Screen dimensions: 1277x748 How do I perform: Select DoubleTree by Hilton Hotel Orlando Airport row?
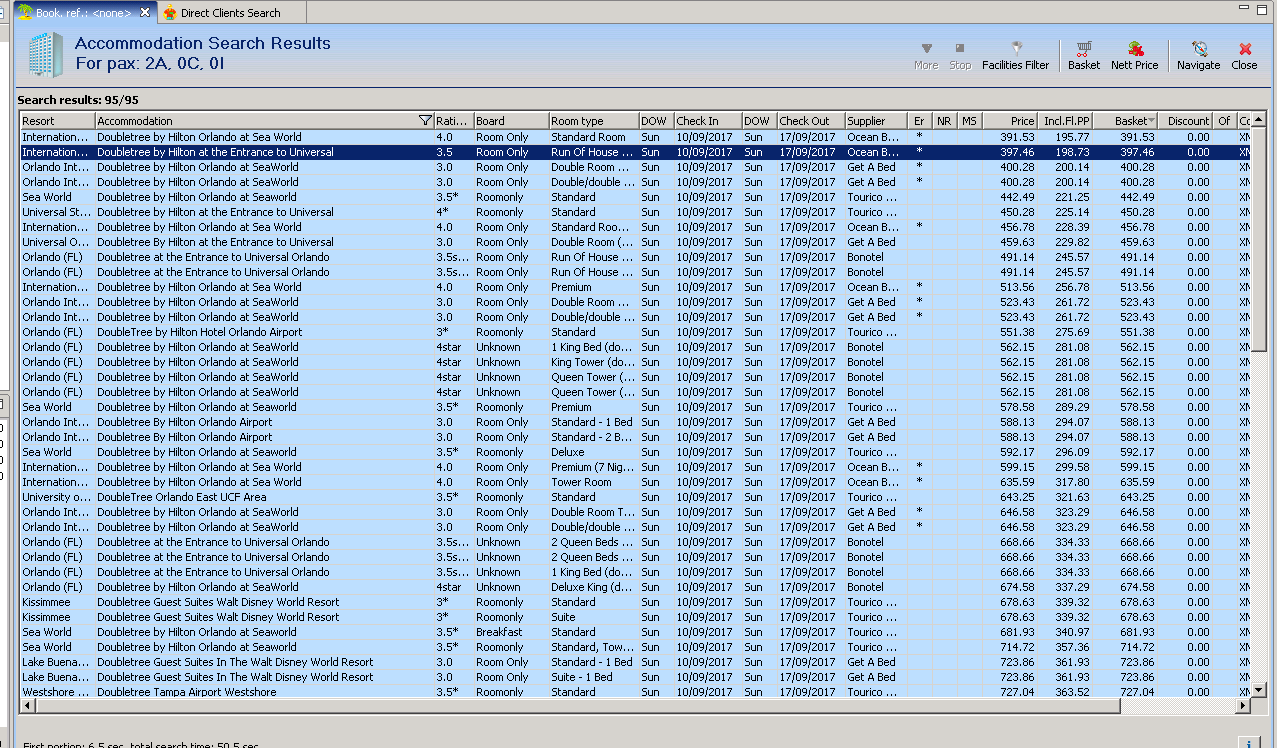[x=199, y=332]
